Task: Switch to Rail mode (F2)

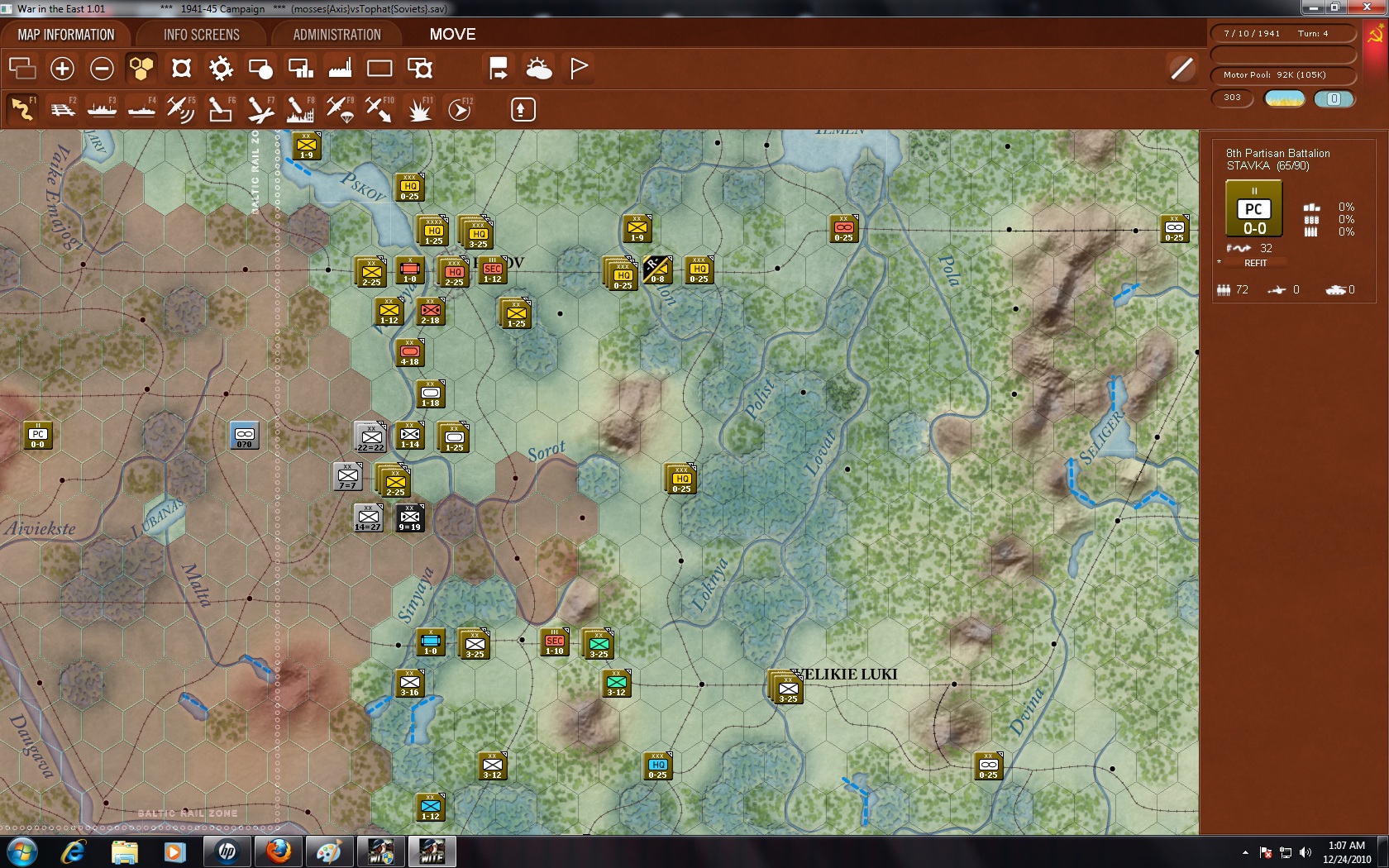Action: pyautogui.click(x=62, y=109)
